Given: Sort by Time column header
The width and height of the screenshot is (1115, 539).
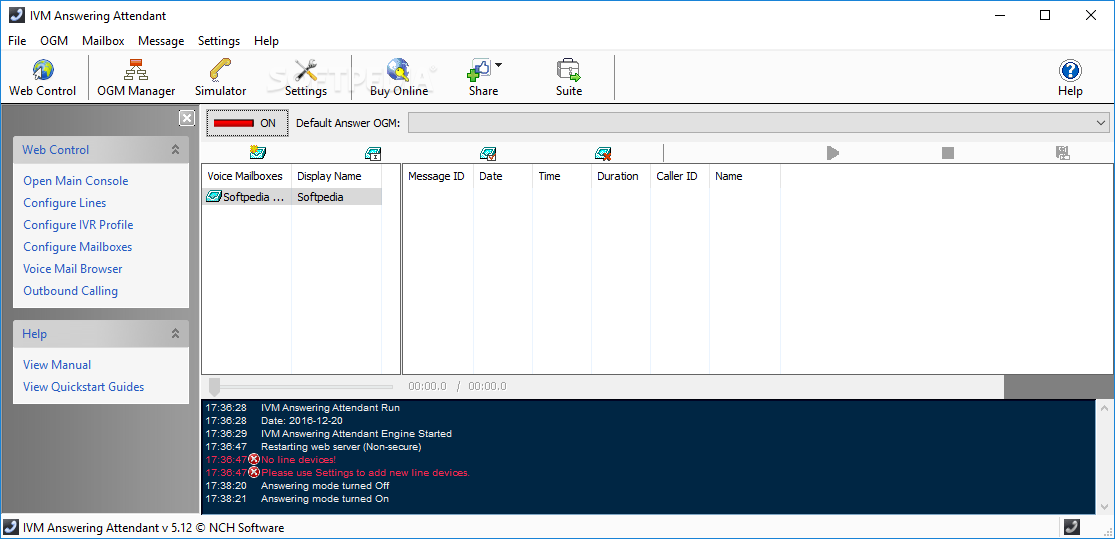Looking at the screenshot, I should [x=562, y=176].
